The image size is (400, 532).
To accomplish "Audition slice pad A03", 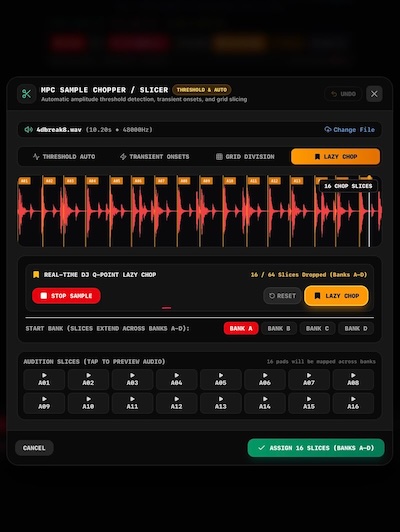I will pyautogui.click(x=132, y=379).
